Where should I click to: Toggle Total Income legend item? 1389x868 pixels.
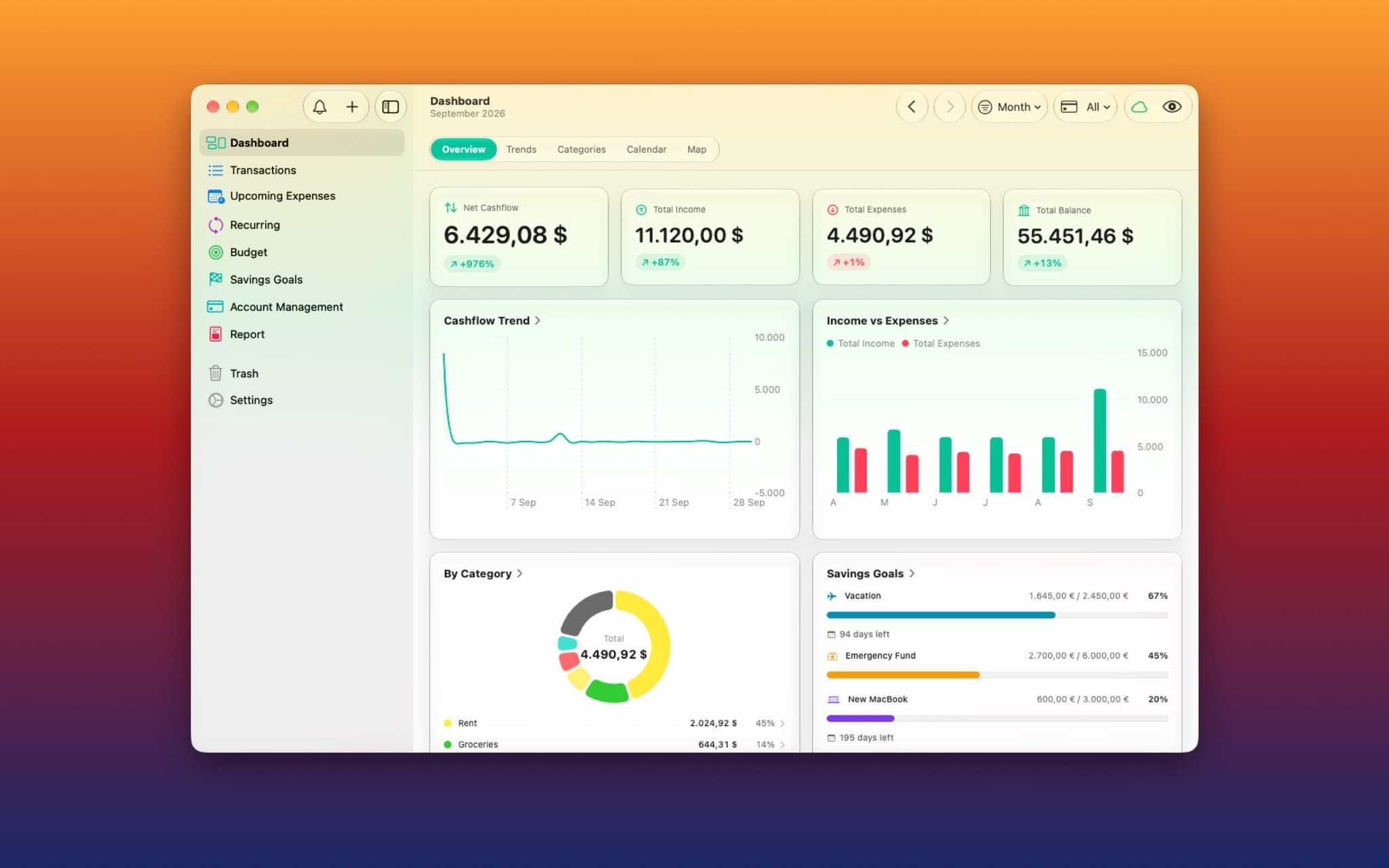(861, 344)
